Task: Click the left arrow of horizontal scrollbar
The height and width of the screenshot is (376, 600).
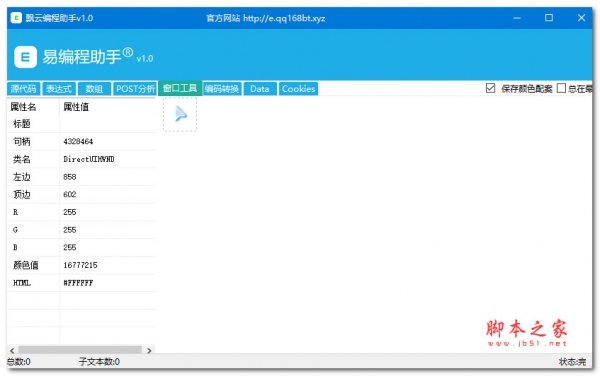Action: 12,350
